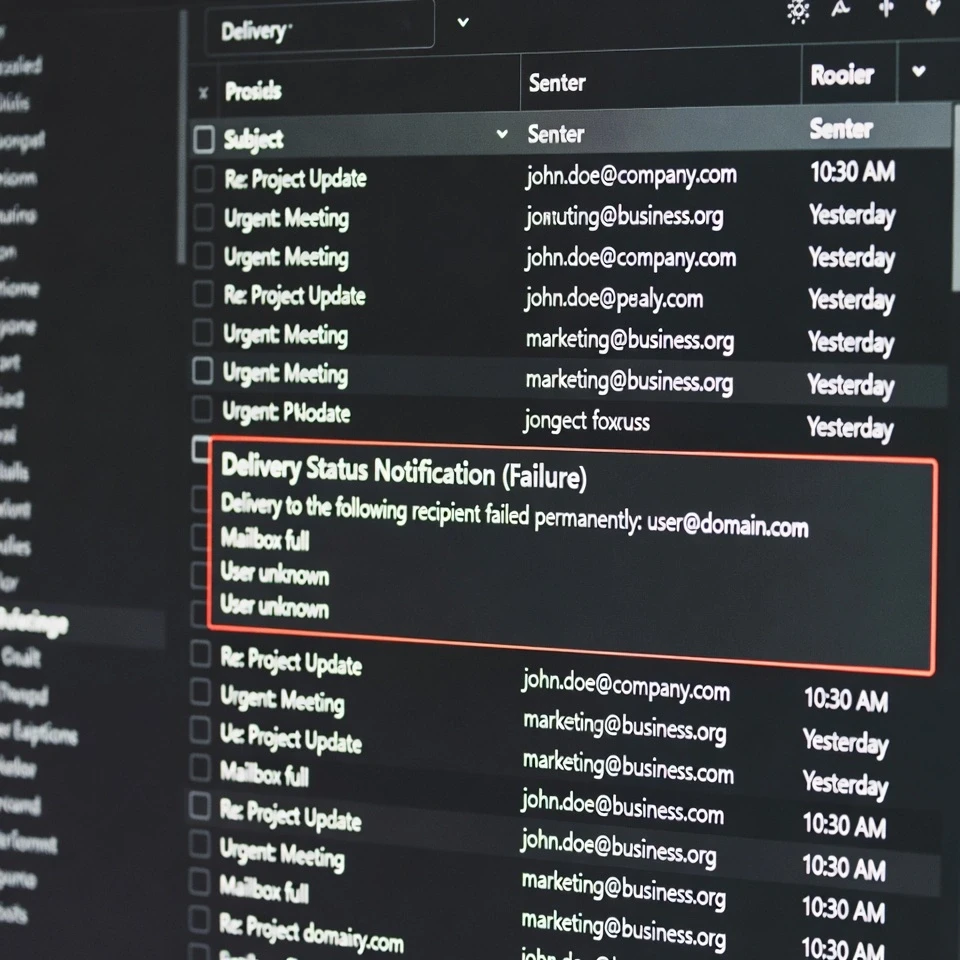Check the 'Re: Project Update' email checkbox
The width and height of the screenshot is (960, 960).
(x=204, y=180)
